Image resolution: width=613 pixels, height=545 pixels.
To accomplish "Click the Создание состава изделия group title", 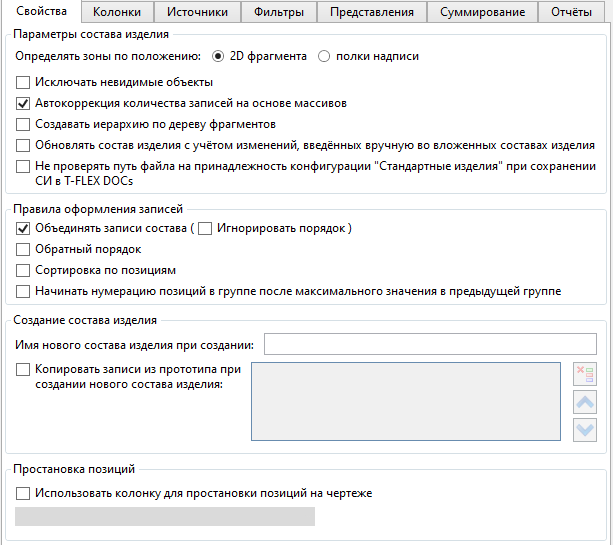I will [85, 320].
